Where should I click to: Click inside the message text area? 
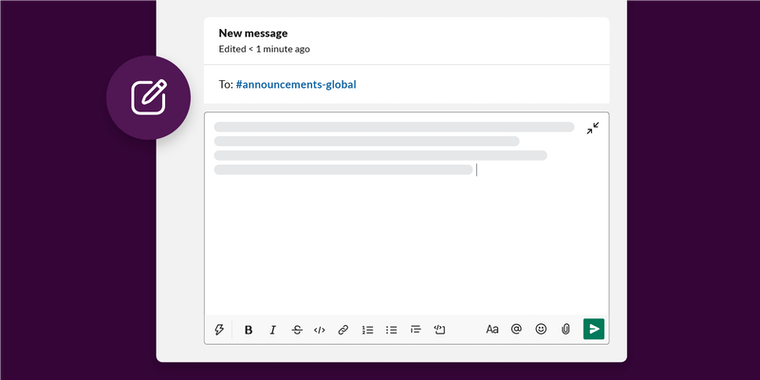407,213
